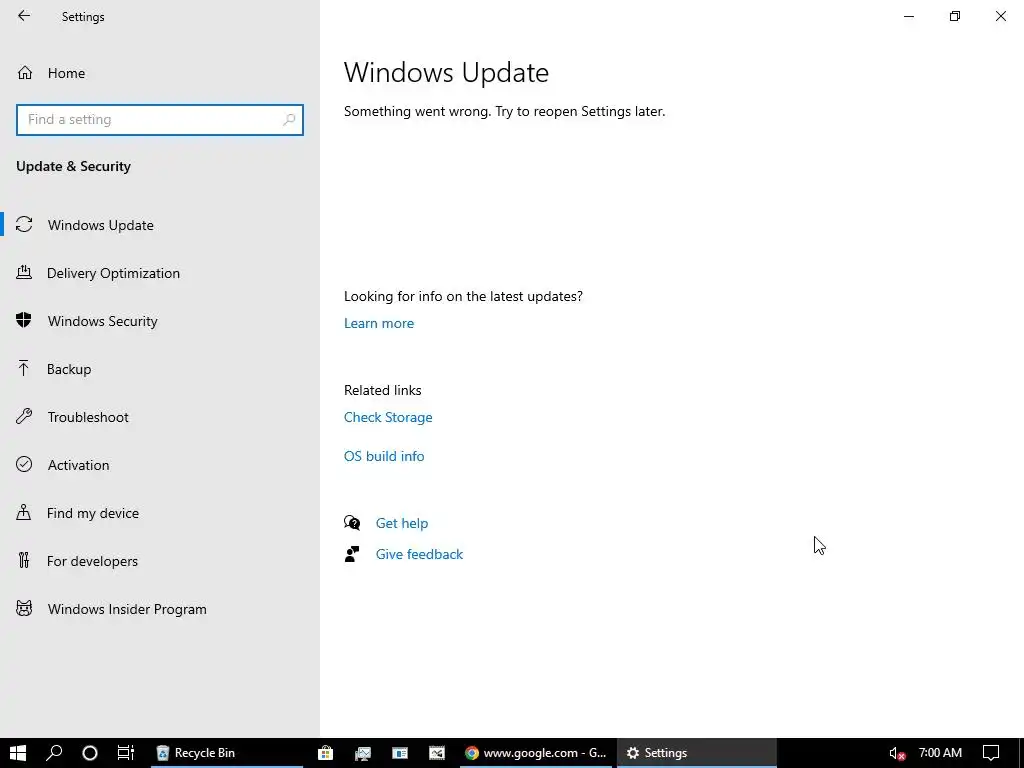Screen dimensions: 1024x768
Task: Click the Give feedback person icon
Action: coord(352,554)
